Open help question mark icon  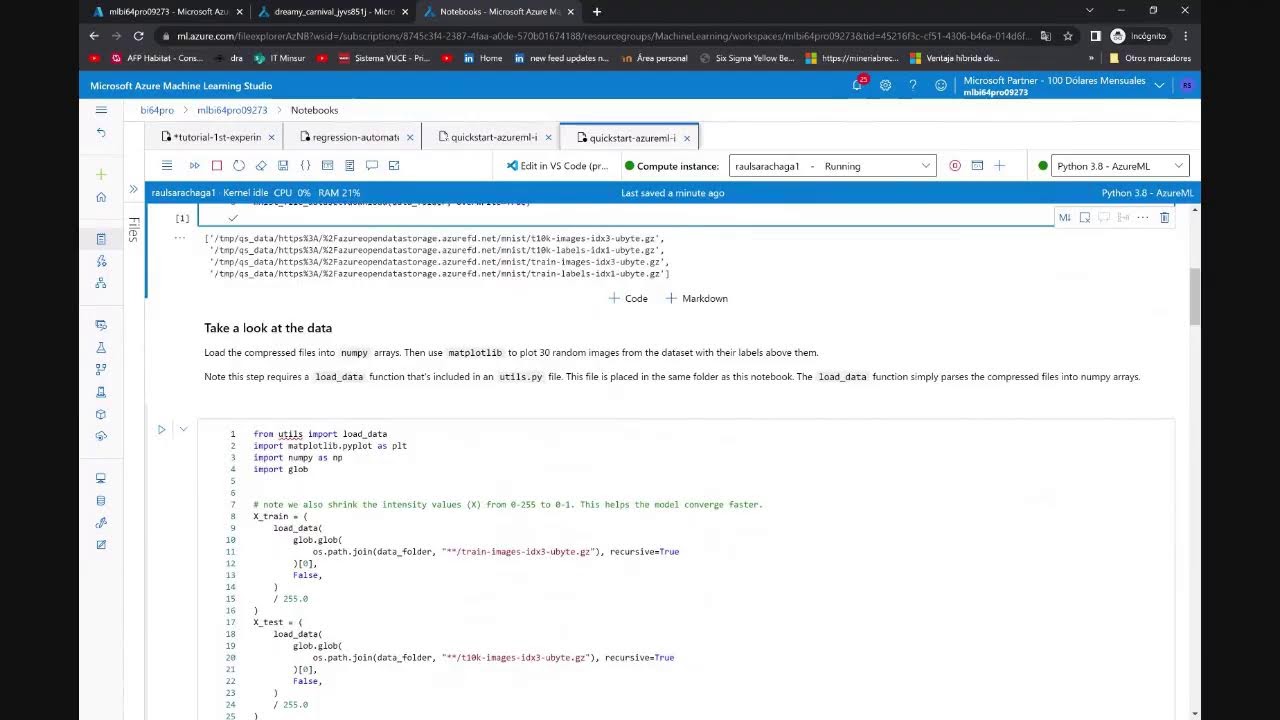(x=913, y=86)
